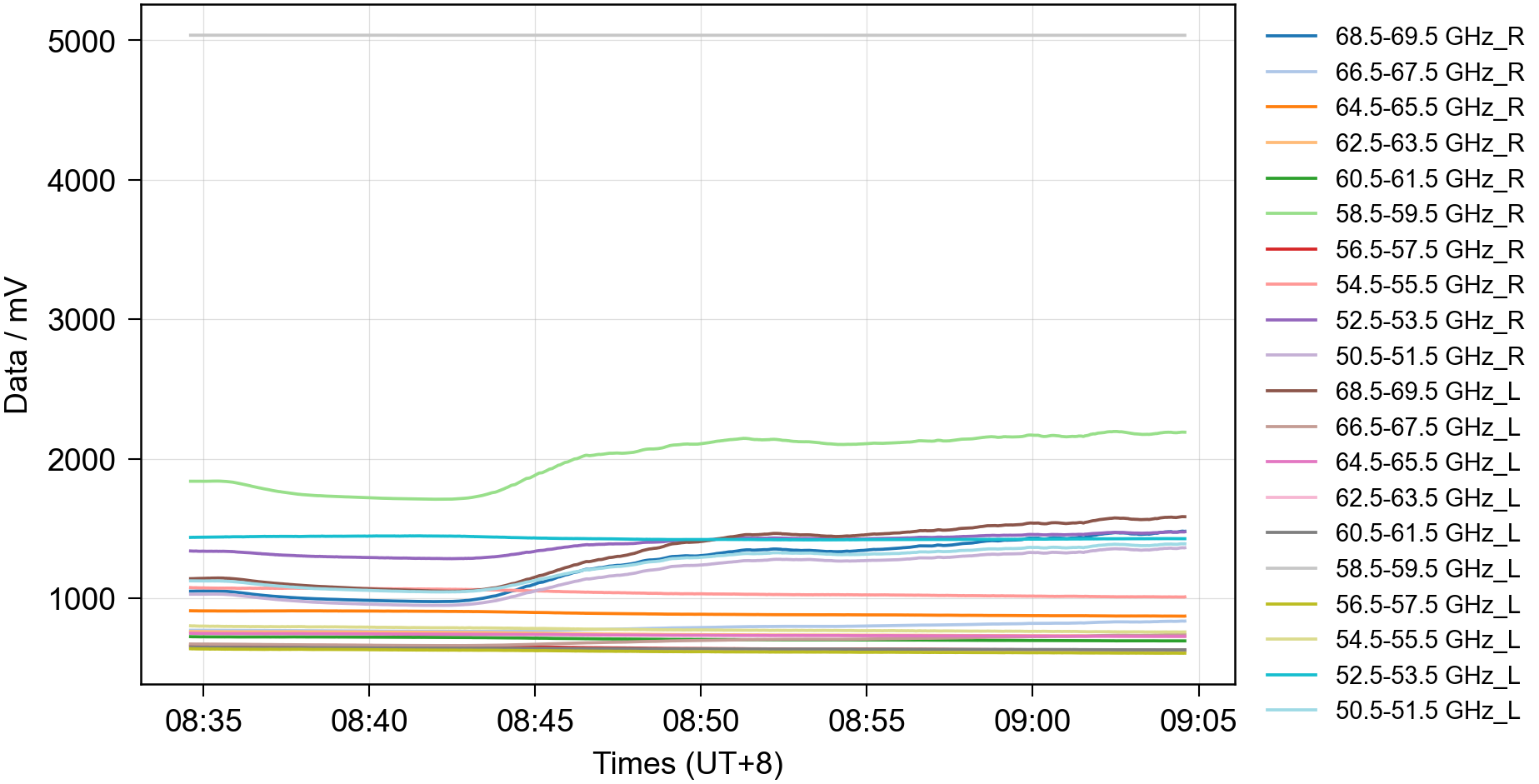
Task: Click the olive 56.5-57.5 GHz_L legend swatch
Action: coord(1291,604)
